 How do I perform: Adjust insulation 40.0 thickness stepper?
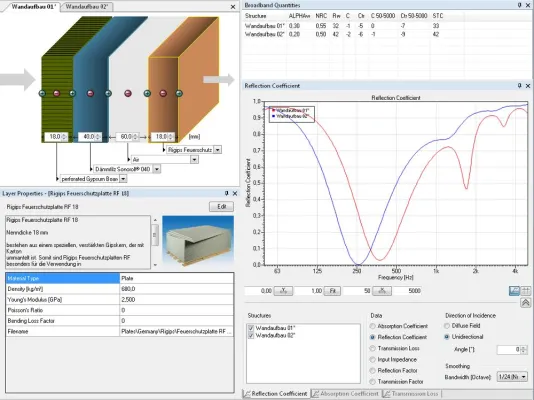pyautogui.click(x=98, y=137)
